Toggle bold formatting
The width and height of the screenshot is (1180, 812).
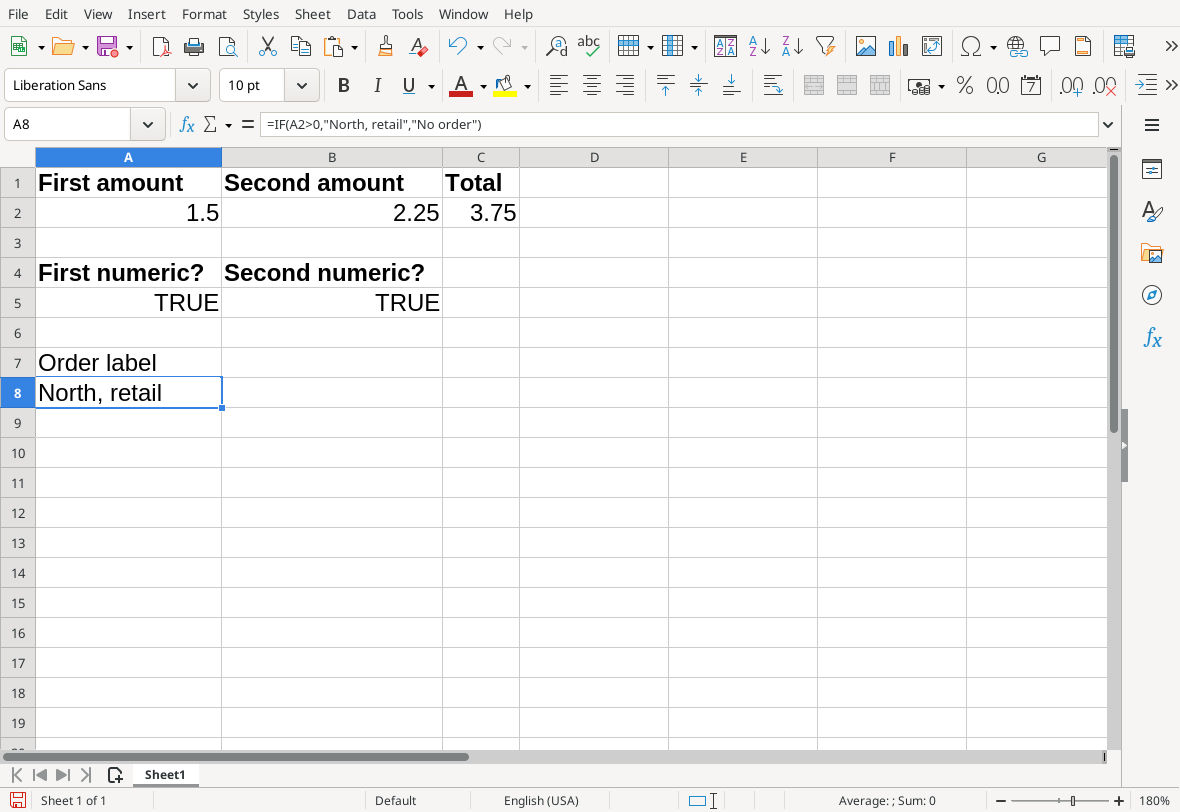click(x=344, y=86)
